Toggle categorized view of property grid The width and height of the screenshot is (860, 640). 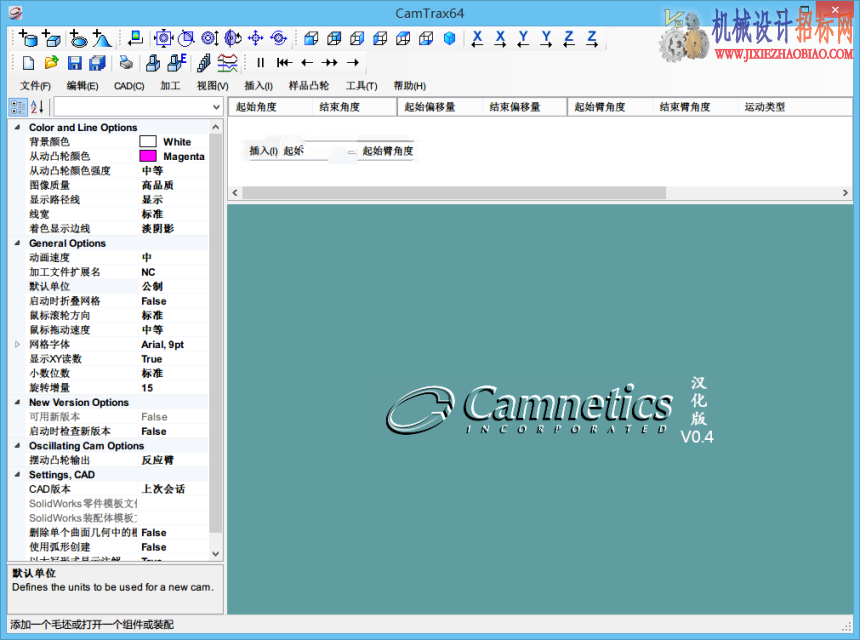18,107
